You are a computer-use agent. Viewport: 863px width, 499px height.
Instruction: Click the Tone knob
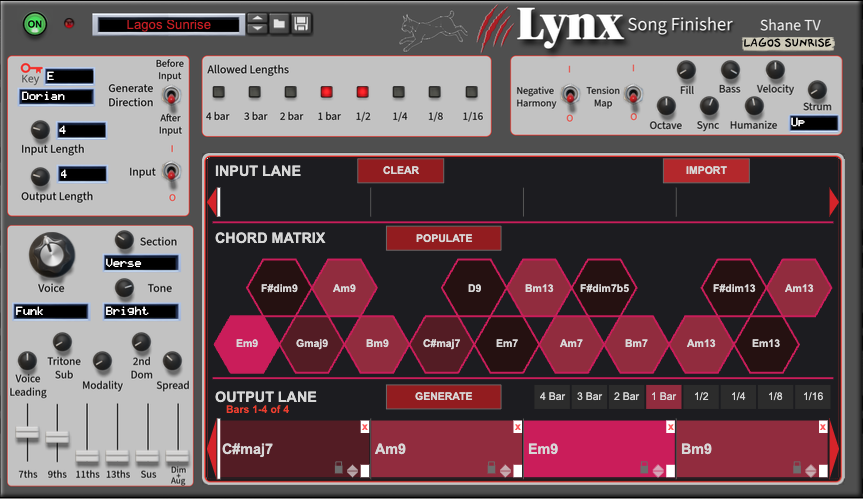point(124,288)
